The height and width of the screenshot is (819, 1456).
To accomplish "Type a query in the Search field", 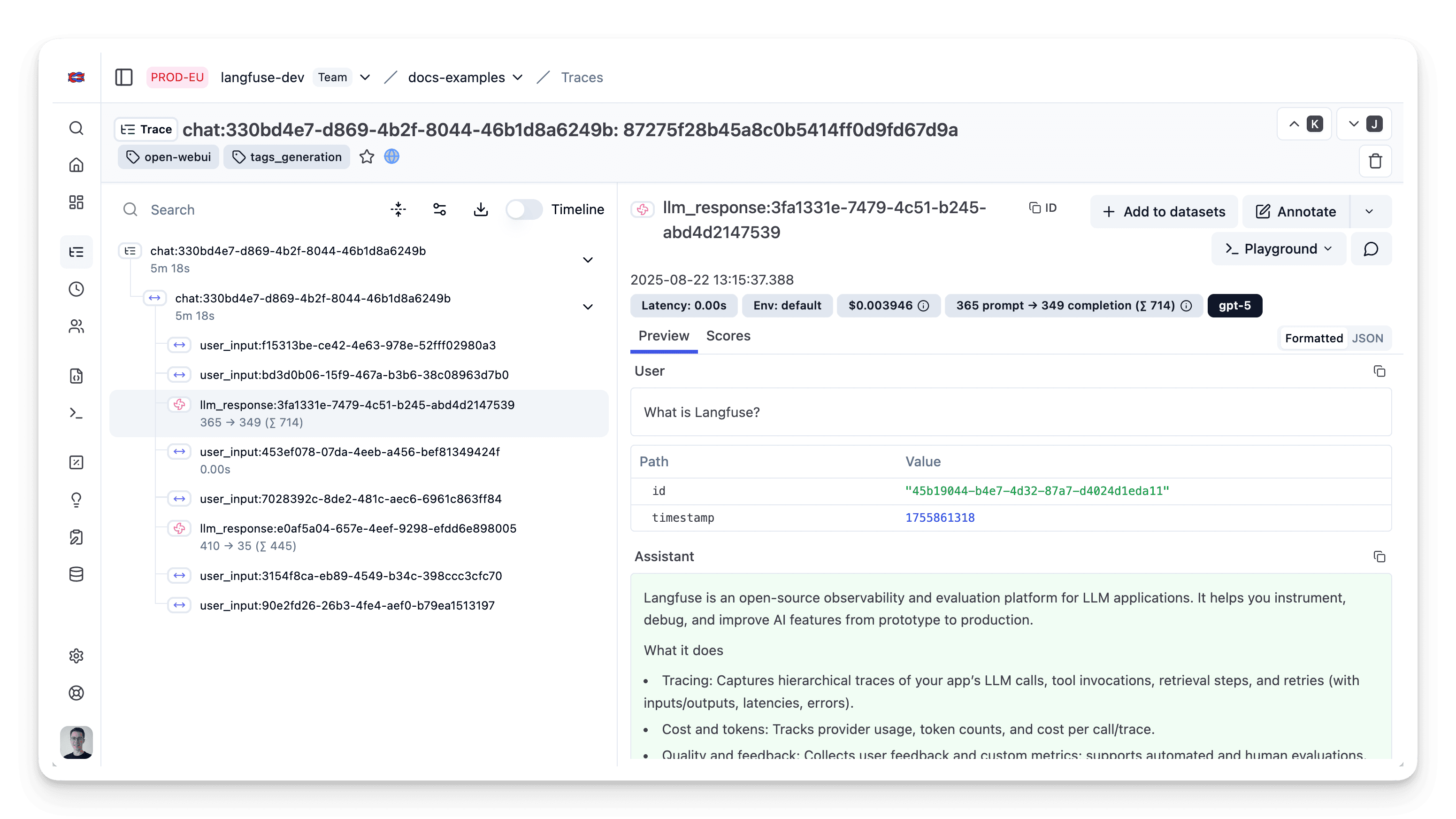I will 226,209.
